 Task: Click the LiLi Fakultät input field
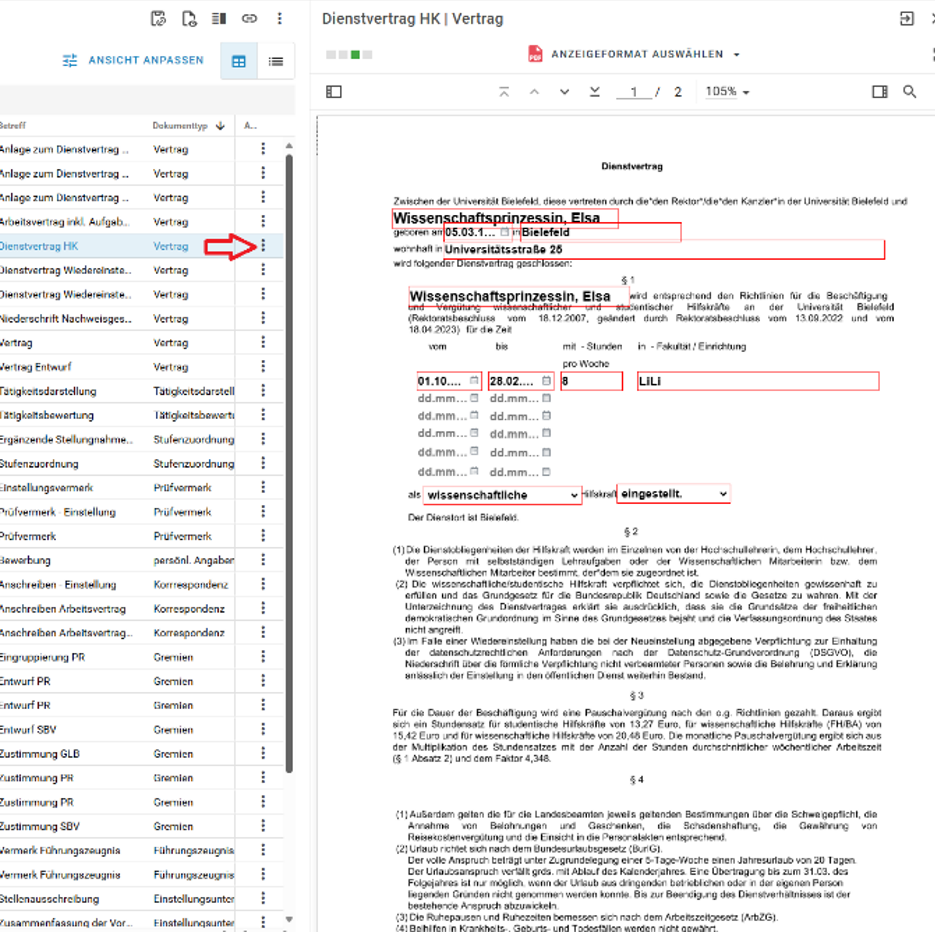pyautogui.click(x=757, y=381)
